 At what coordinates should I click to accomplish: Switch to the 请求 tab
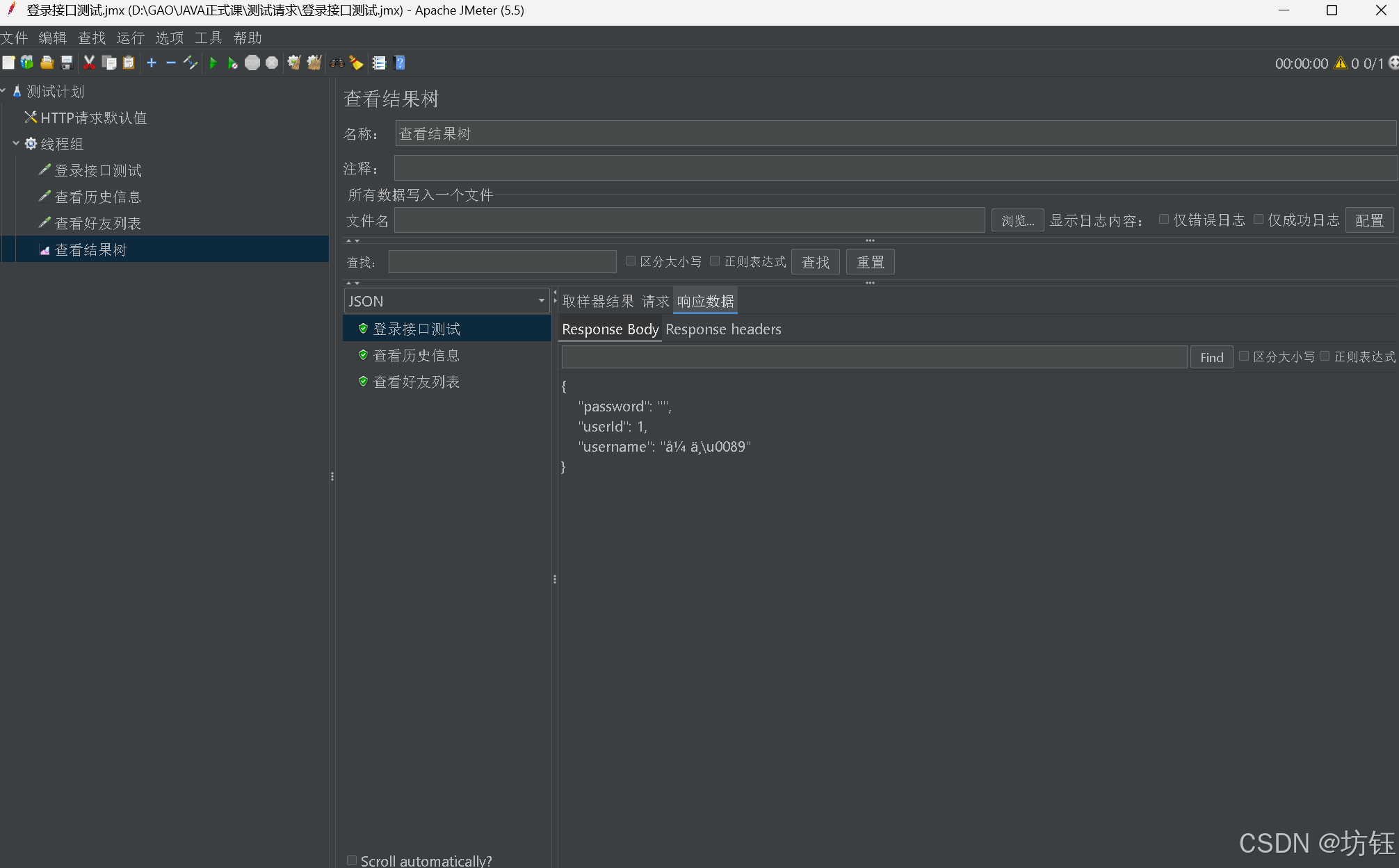click(655, 301)
